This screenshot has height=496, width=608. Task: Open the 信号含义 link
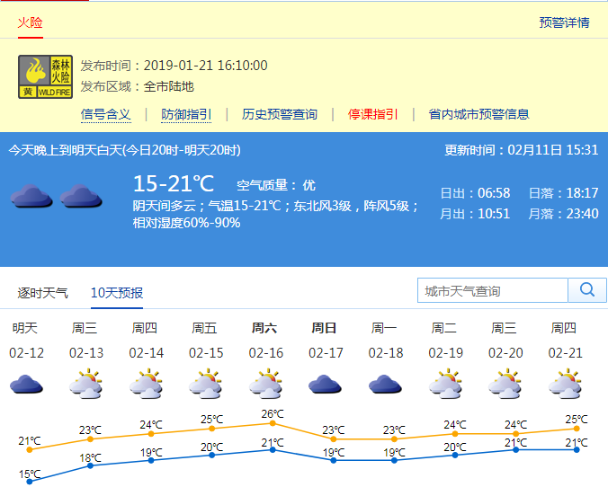(105, 114)
